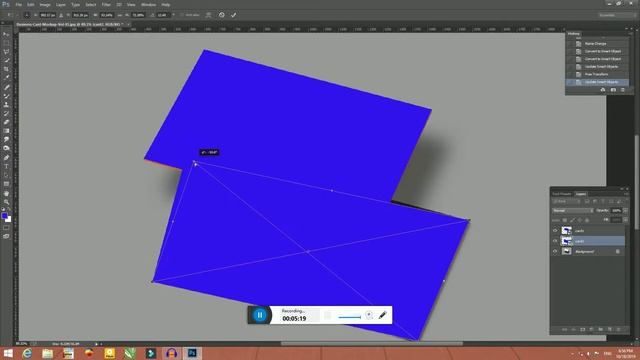
Task: Click the reference point locator icon
Action: 27,15
